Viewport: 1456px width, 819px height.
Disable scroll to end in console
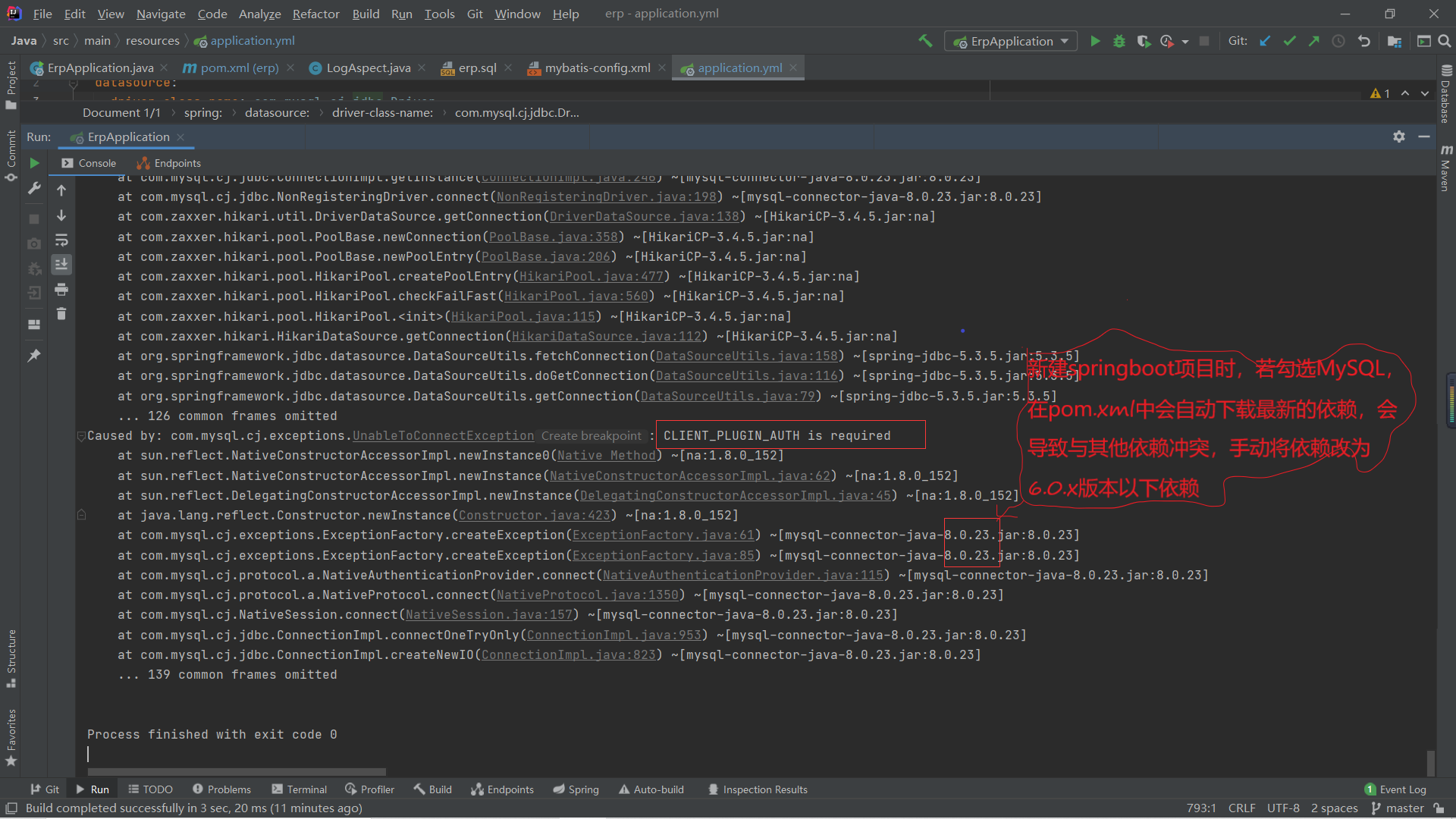coord(61,265)
